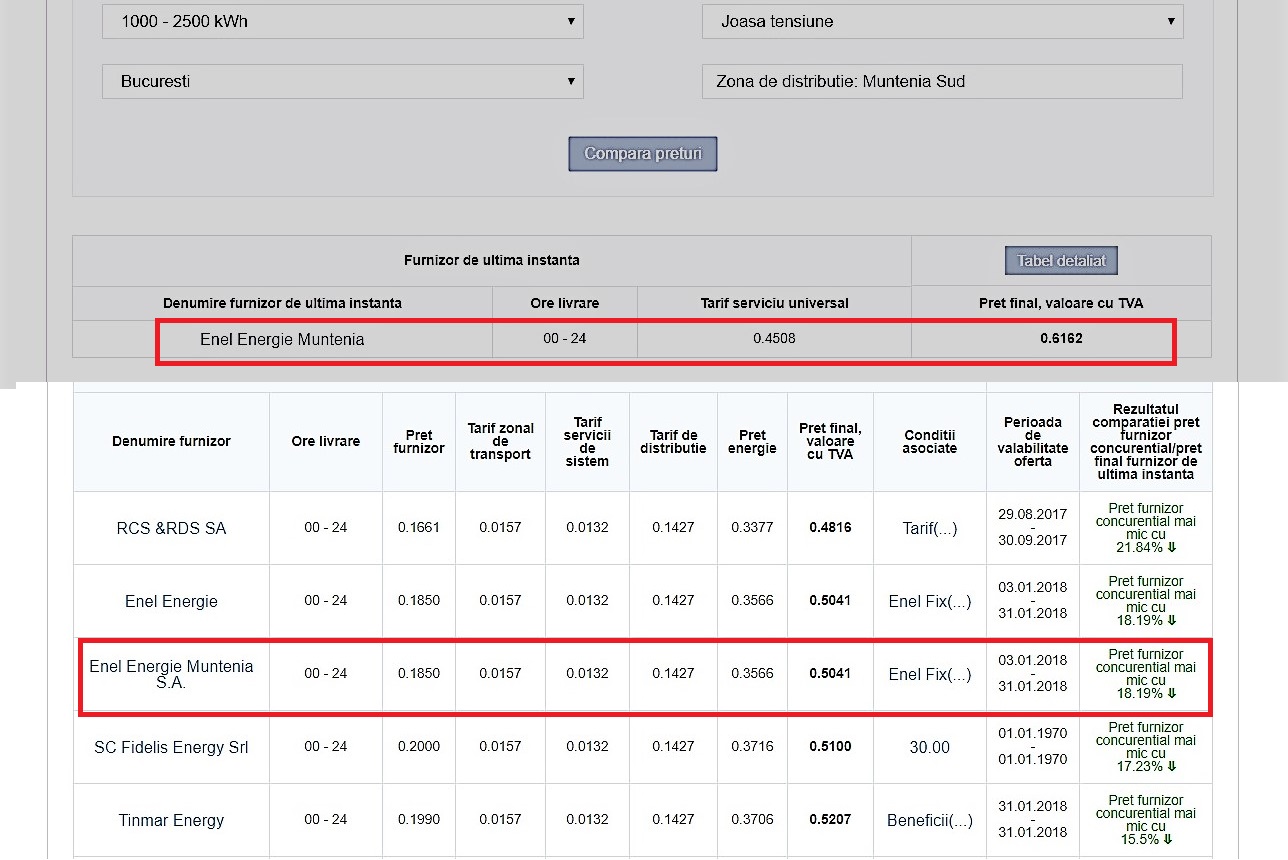Click green down arrow beside 15.5%
The height and width of the screenshot is (860, 1288).
pos(1167,839)
